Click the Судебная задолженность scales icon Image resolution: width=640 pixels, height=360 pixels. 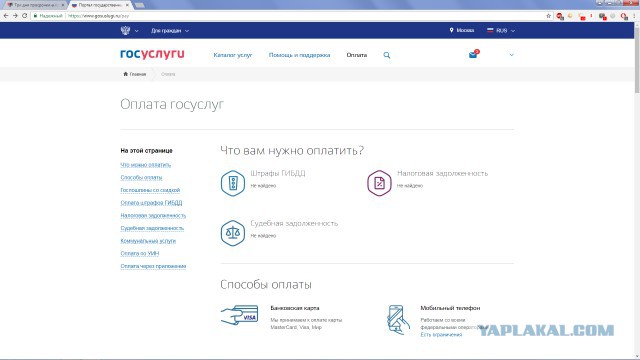pos(233,233)
